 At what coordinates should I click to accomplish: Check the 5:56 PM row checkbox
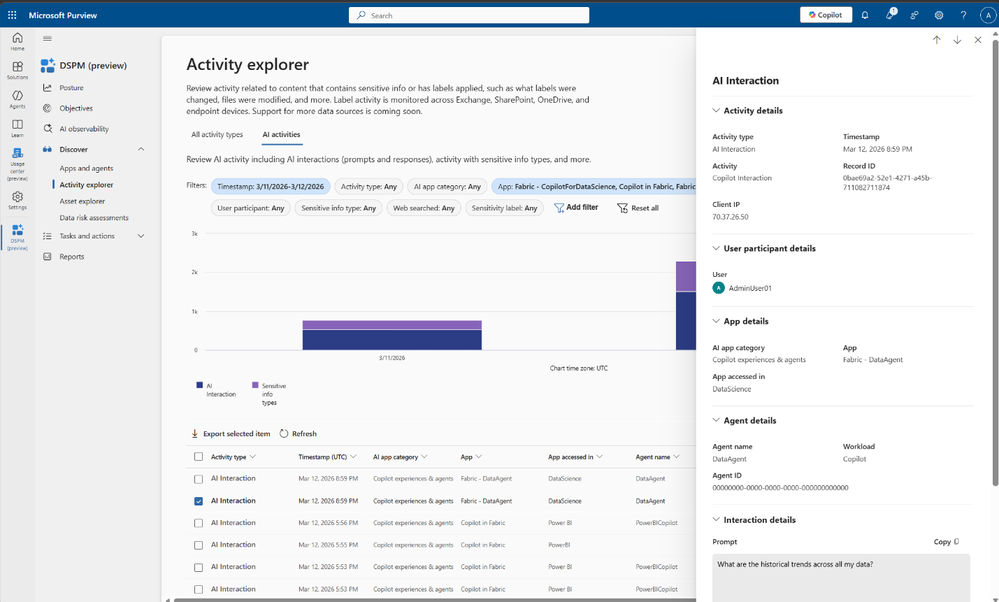(198, 523)
